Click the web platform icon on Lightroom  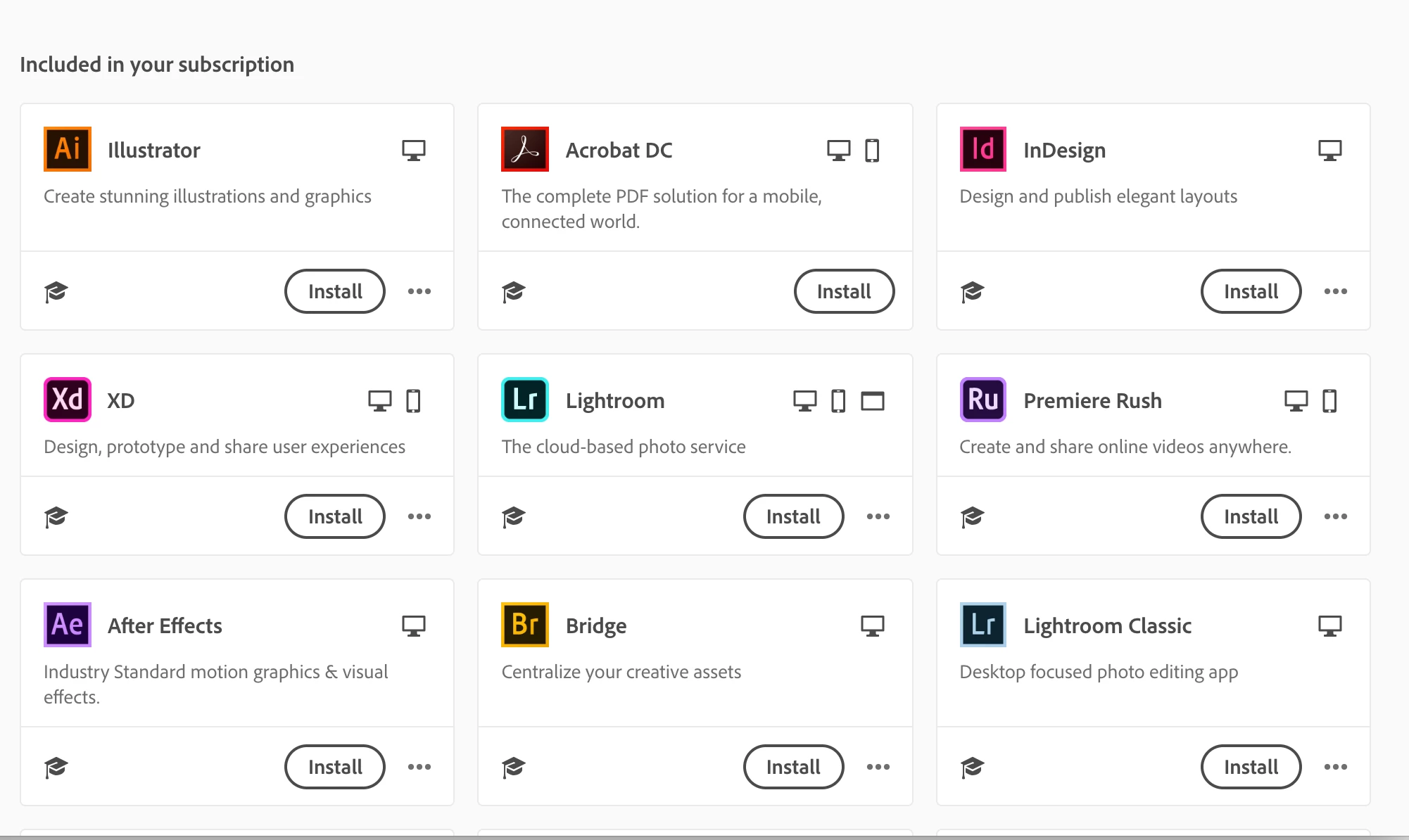(873, 401)
